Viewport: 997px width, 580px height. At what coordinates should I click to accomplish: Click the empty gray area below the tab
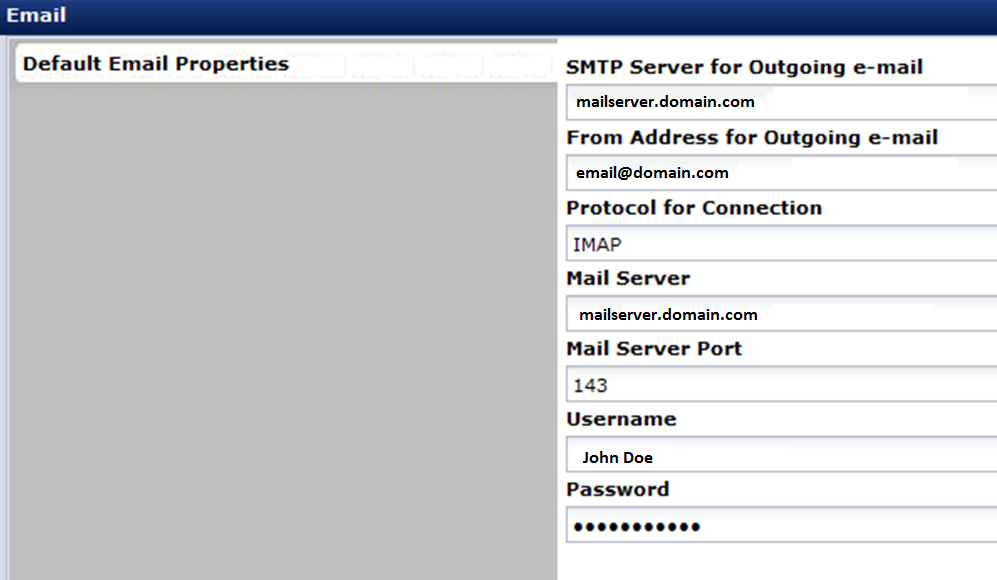(x=280, y=330)
